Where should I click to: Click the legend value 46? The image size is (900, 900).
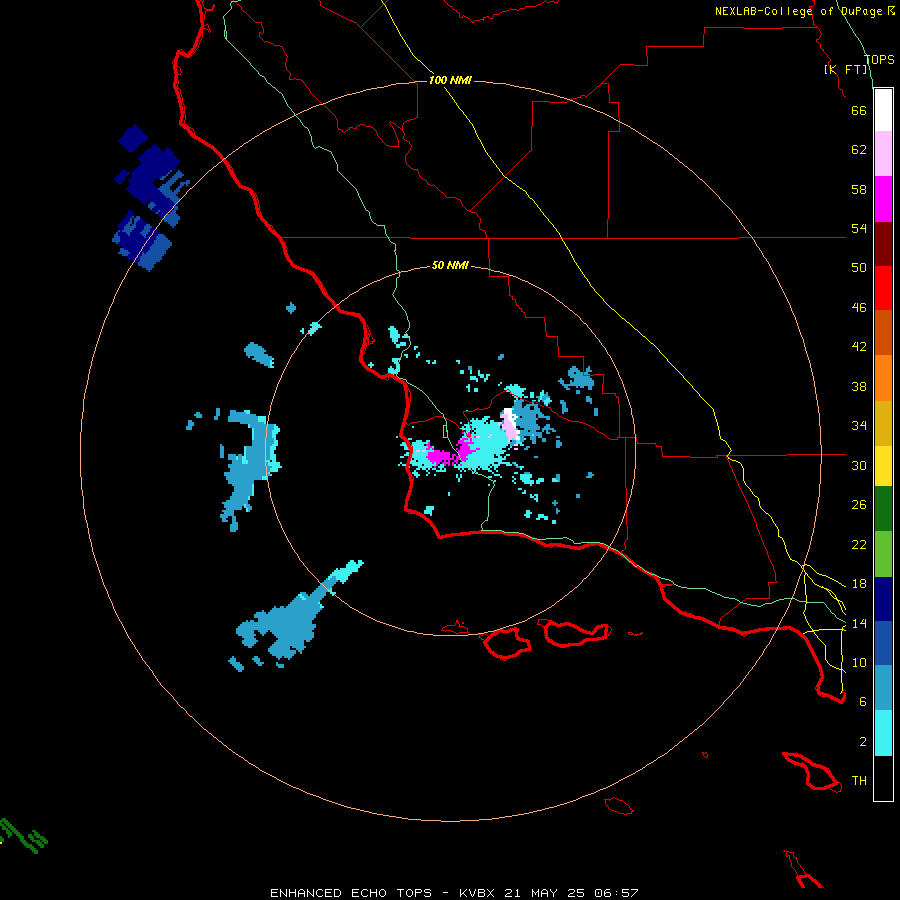pos(859,308)
